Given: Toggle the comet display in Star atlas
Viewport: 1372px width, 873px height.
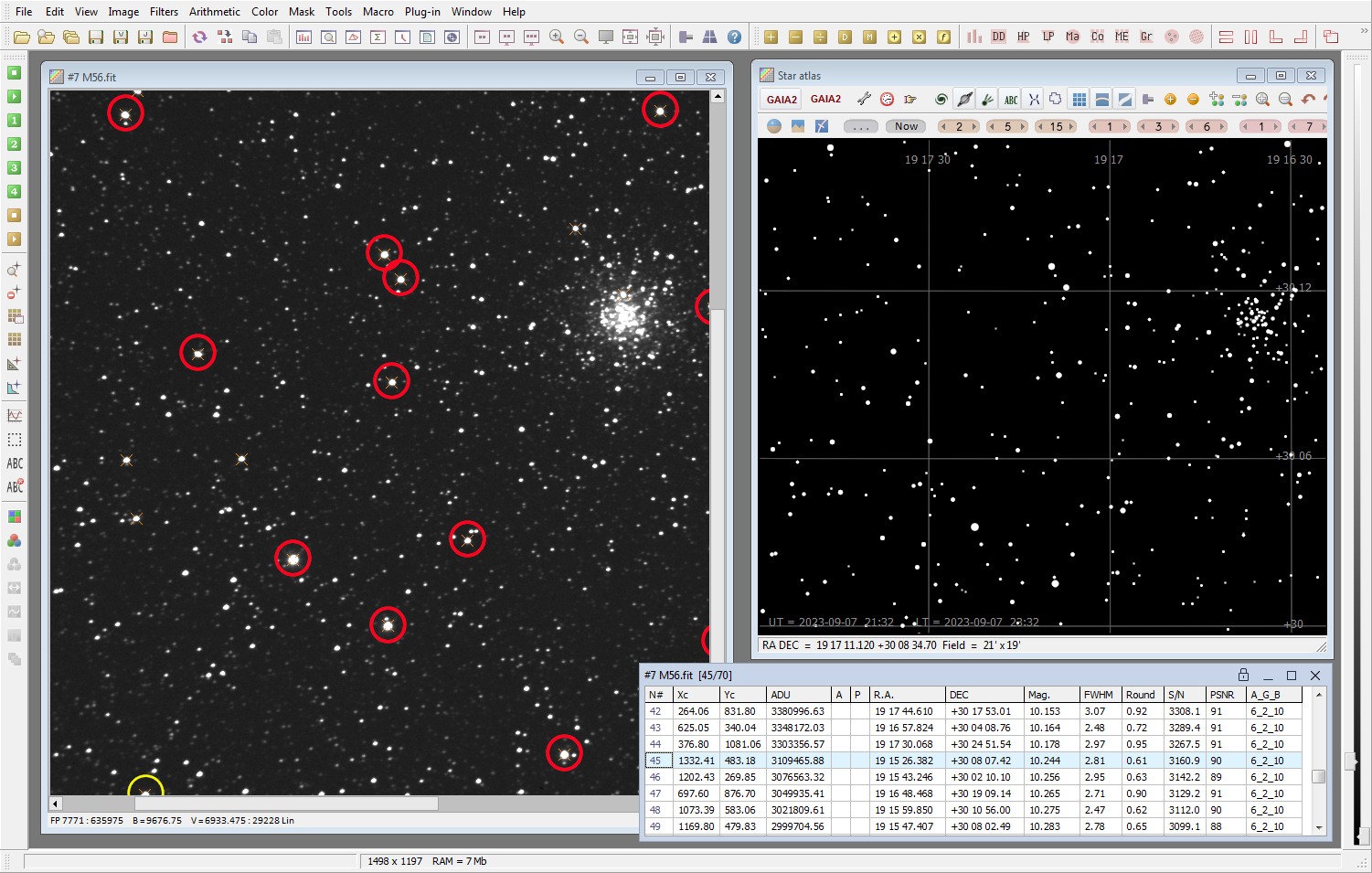Looking at the screenshot, I should point(987,99).
